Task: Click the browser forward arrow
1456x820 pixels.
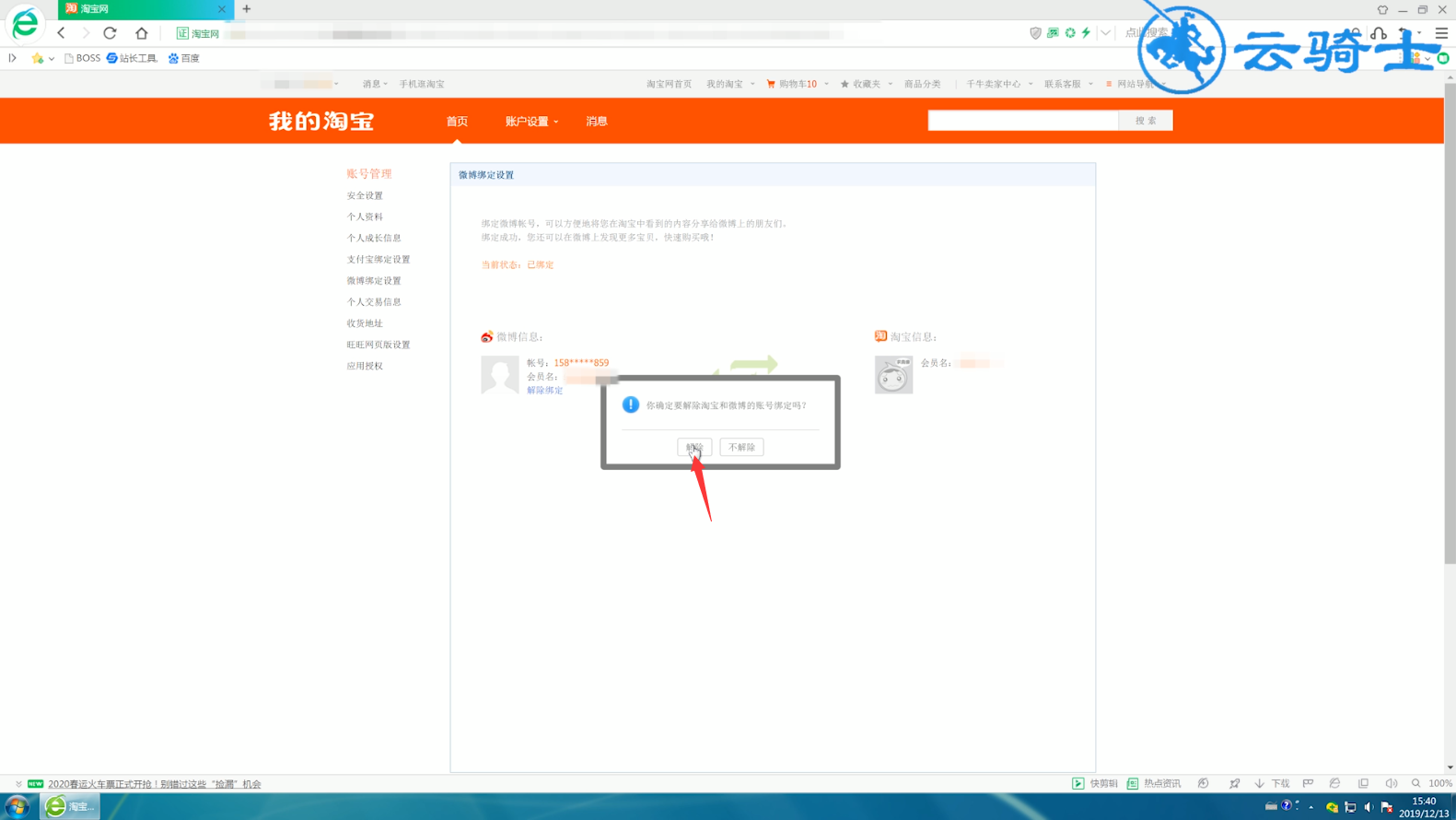Action: tap(86, 33)
